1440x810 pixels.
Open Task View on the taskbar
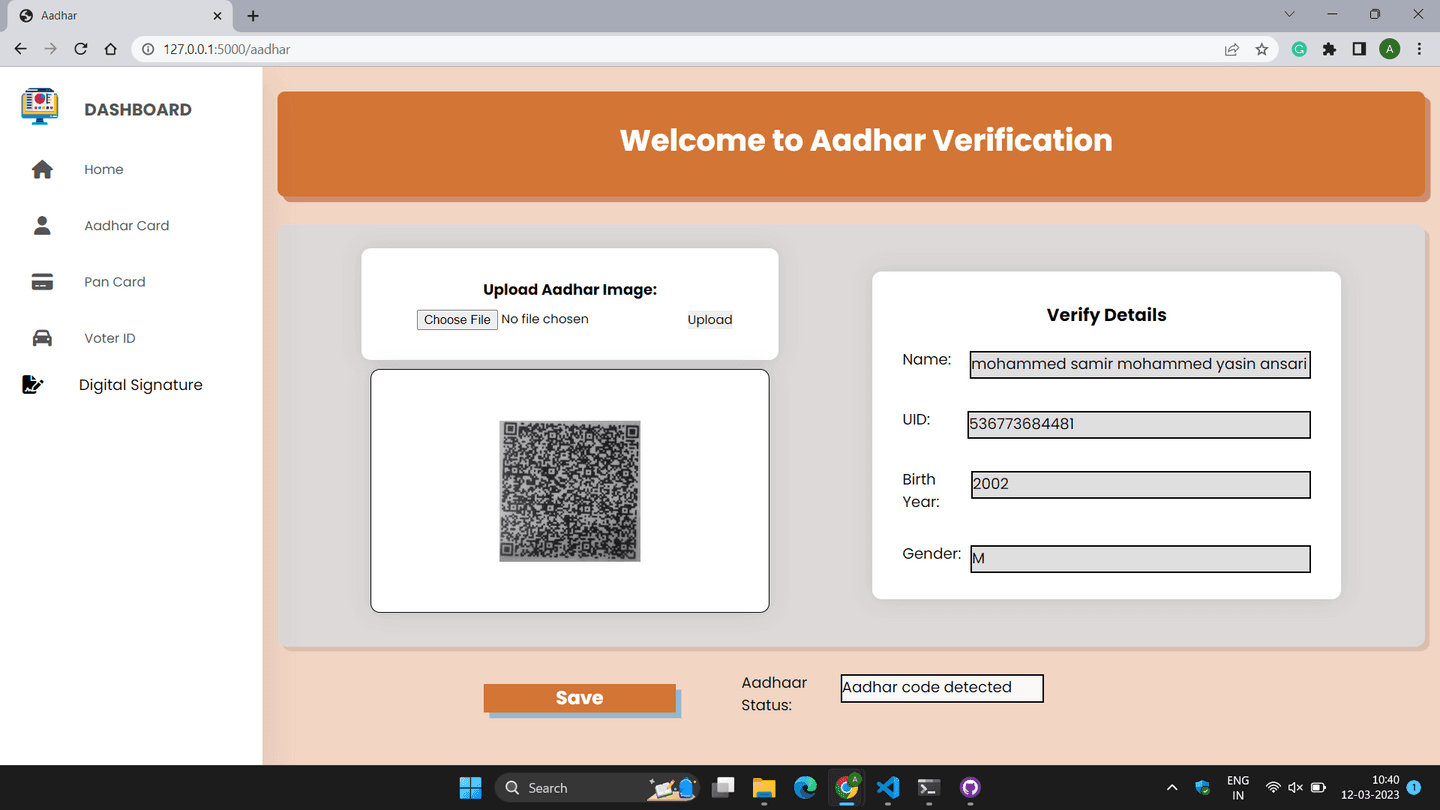pos(723,788)
